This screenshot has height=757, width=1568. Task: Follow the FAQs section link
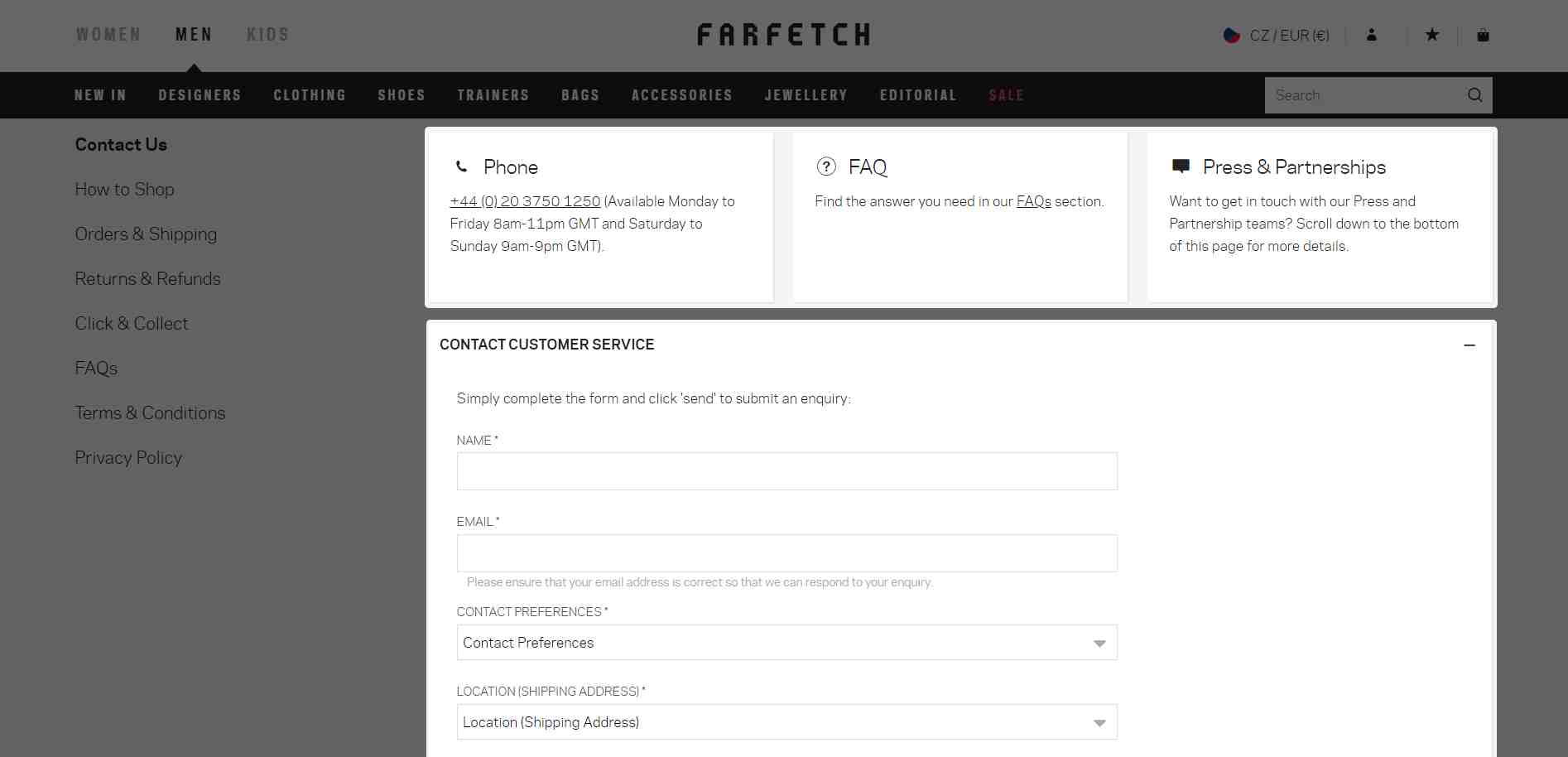(x=1033, y=201)
